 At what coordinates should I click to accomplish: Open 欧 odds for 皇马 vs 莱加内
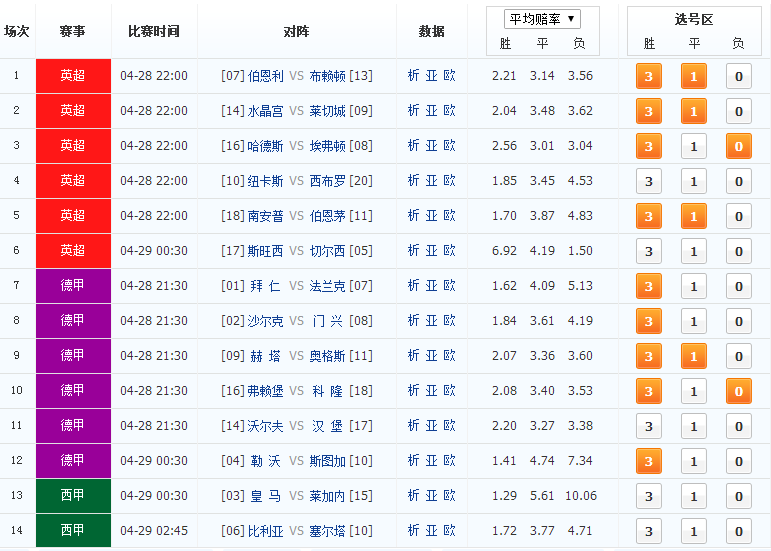pos(449,495)
